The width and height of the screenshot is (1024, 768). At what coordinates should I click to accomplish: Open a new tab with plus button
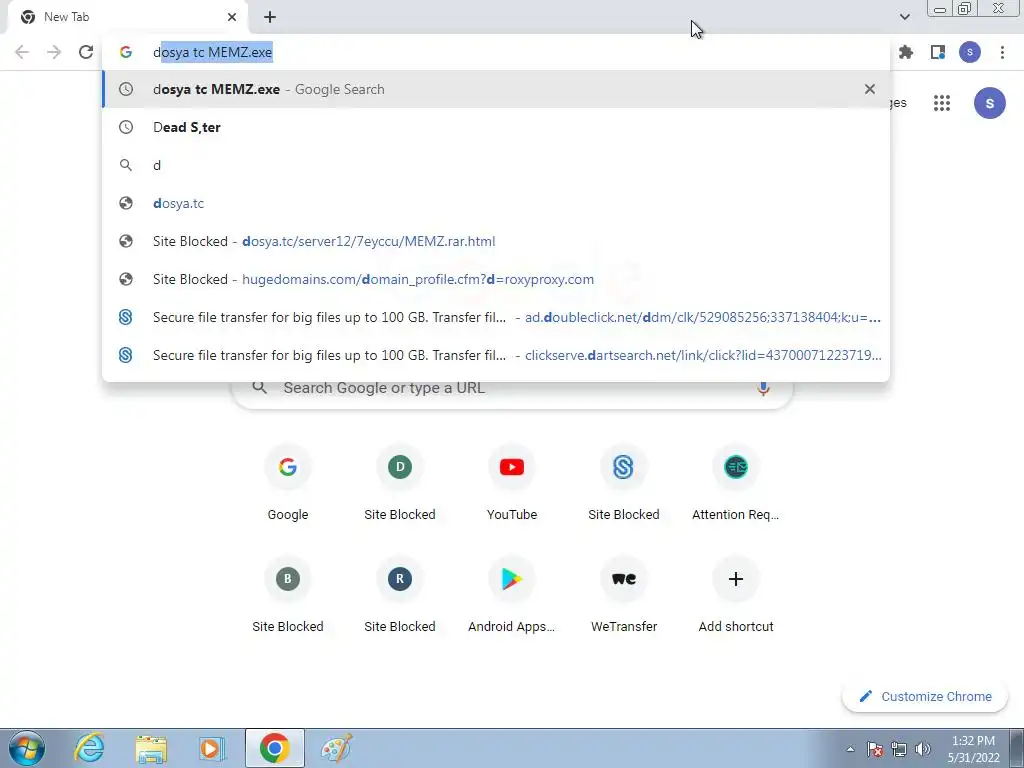(270, 17)
